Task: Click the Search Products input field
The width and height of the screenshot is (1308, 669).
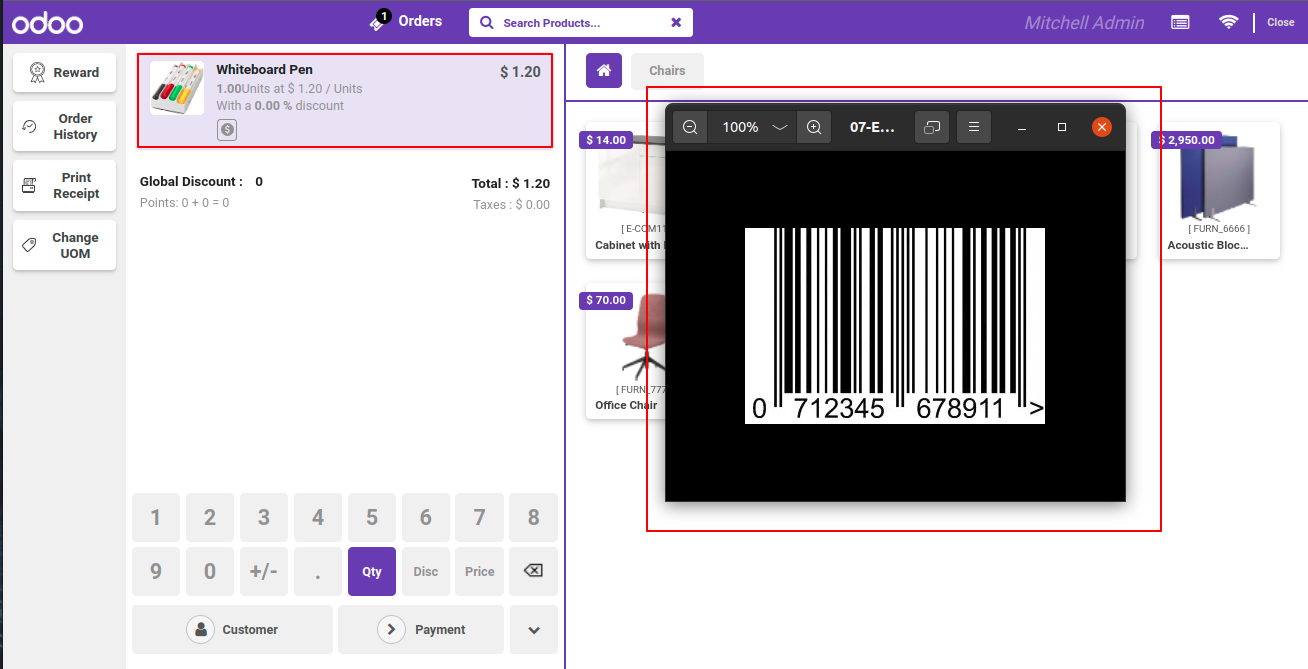Action: (x=581, y=22)
